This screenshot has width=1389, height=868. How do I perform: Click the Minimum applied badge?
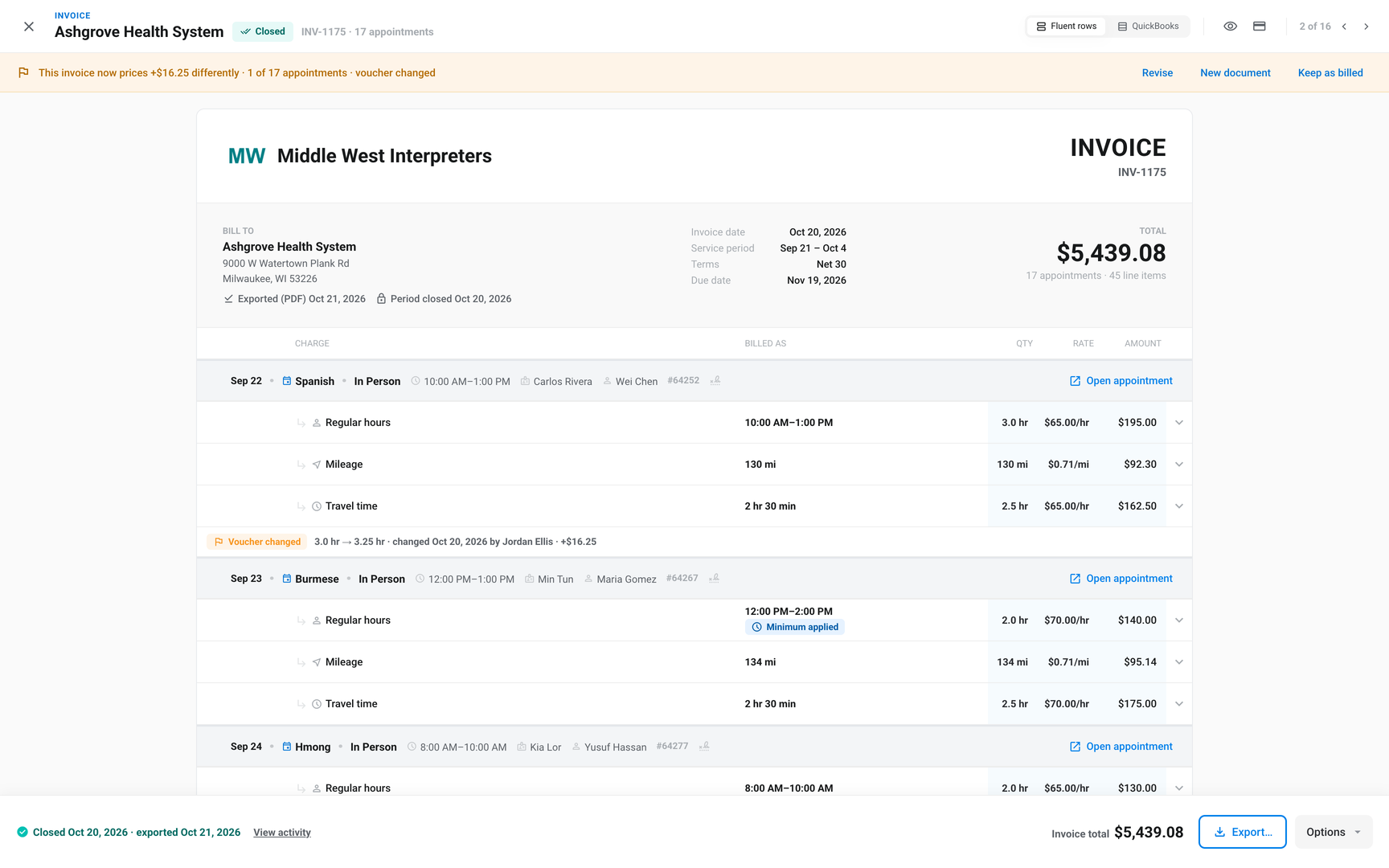(795, 627)
